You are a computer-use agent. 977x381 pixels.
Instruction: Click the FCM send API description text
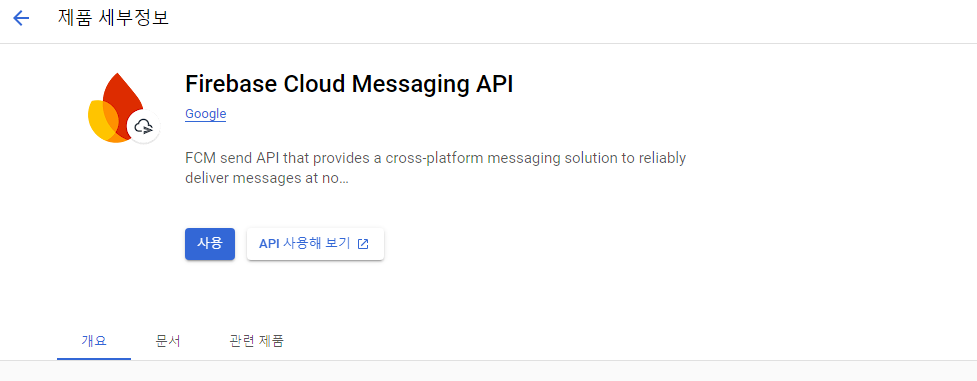(436, 168)
